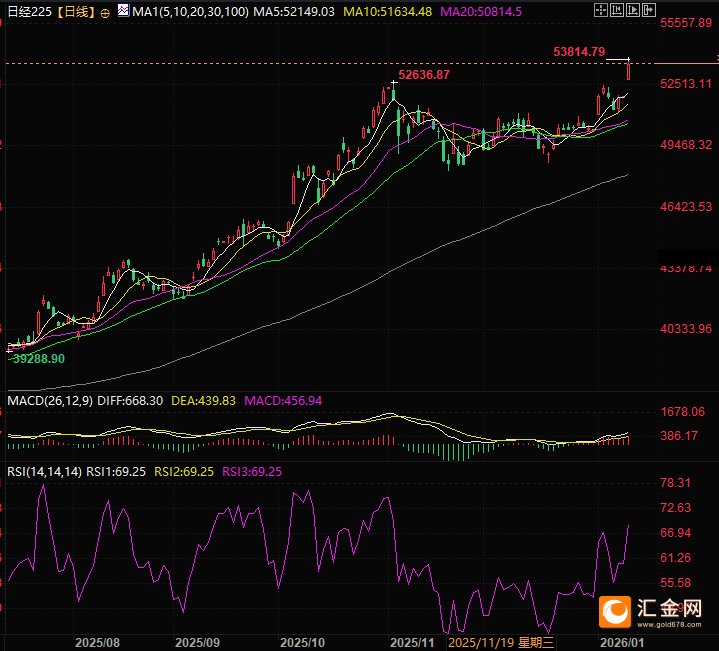Click the chart indicator icon before MA1
This screenshot has height=651, width=719.
tap(123, 11)
